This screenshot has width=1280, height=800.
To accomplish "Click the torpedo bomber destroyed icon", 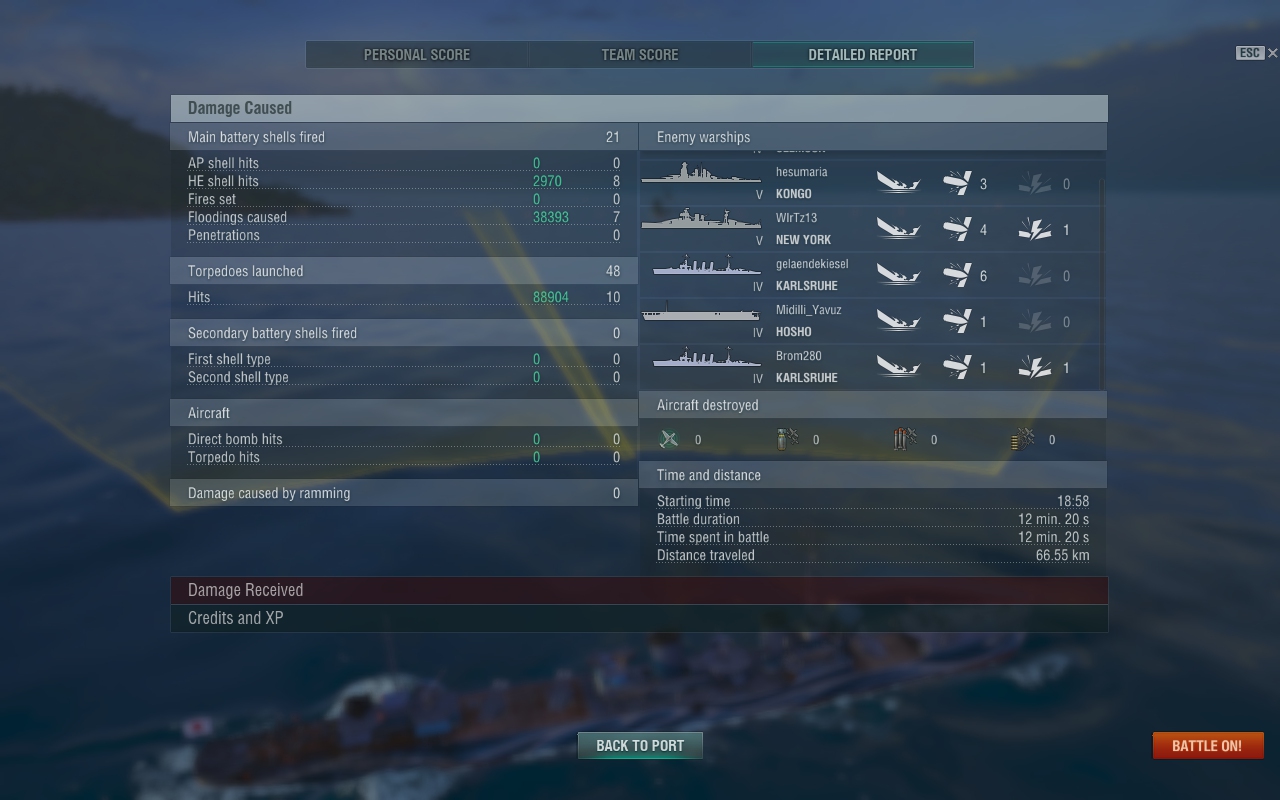I will [x=905, y=439].
